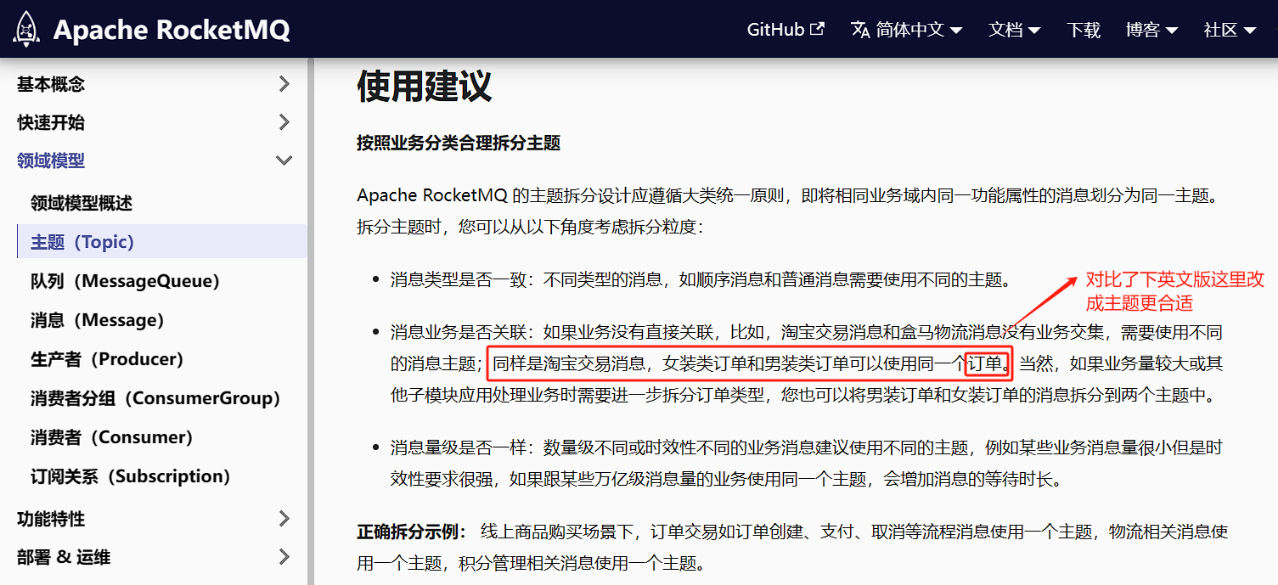Viewport: 1278px width, 585px height.
Task: Open the 基本概念 sidebar category
Action: click(x=51, y=84)
